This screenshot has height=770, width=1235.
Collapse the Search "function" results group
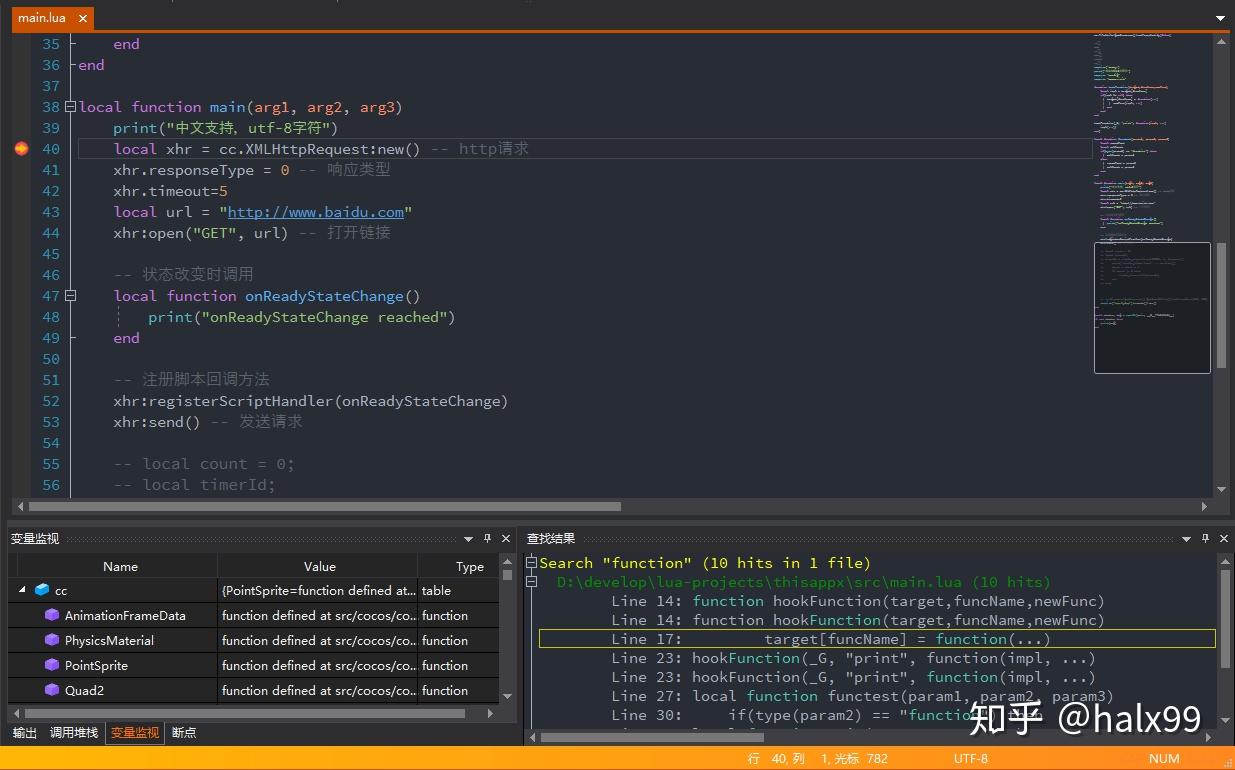click(532, 563)
